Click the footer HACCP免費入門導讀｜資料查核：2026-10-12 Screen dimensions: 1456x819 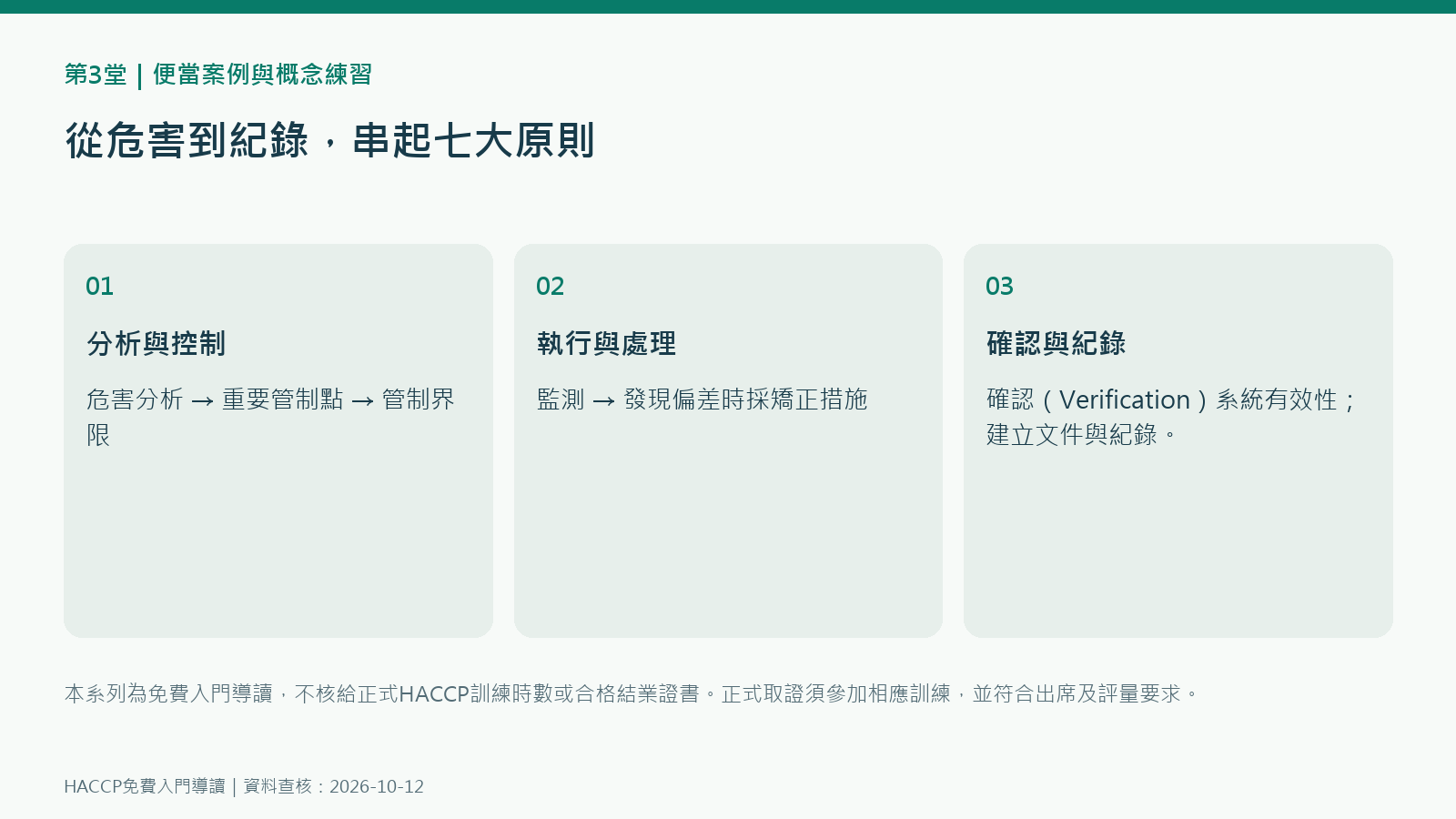244,786
